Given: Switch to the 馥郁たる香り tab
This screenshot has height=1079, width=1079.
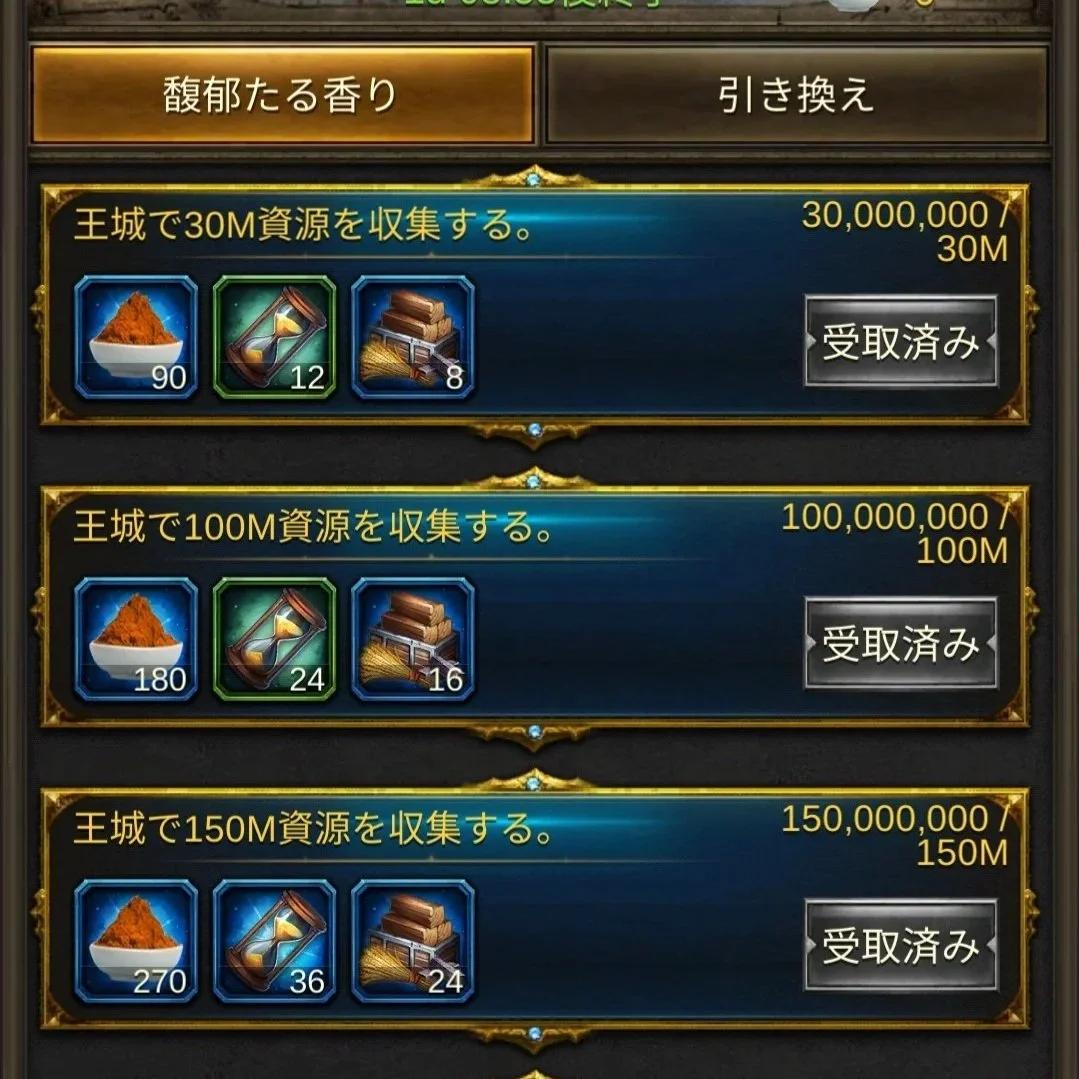Looking at the screenshot, I should (x=282, y=94).
